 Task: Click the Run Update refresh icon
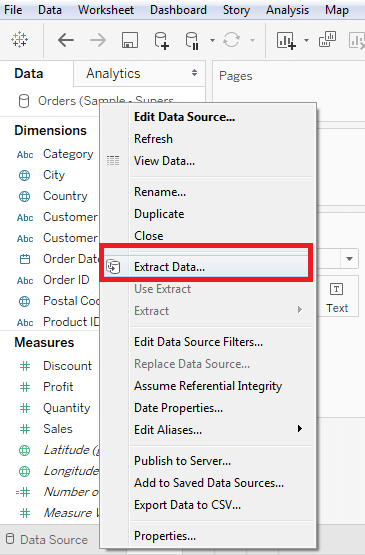click(x=232, y=40)
